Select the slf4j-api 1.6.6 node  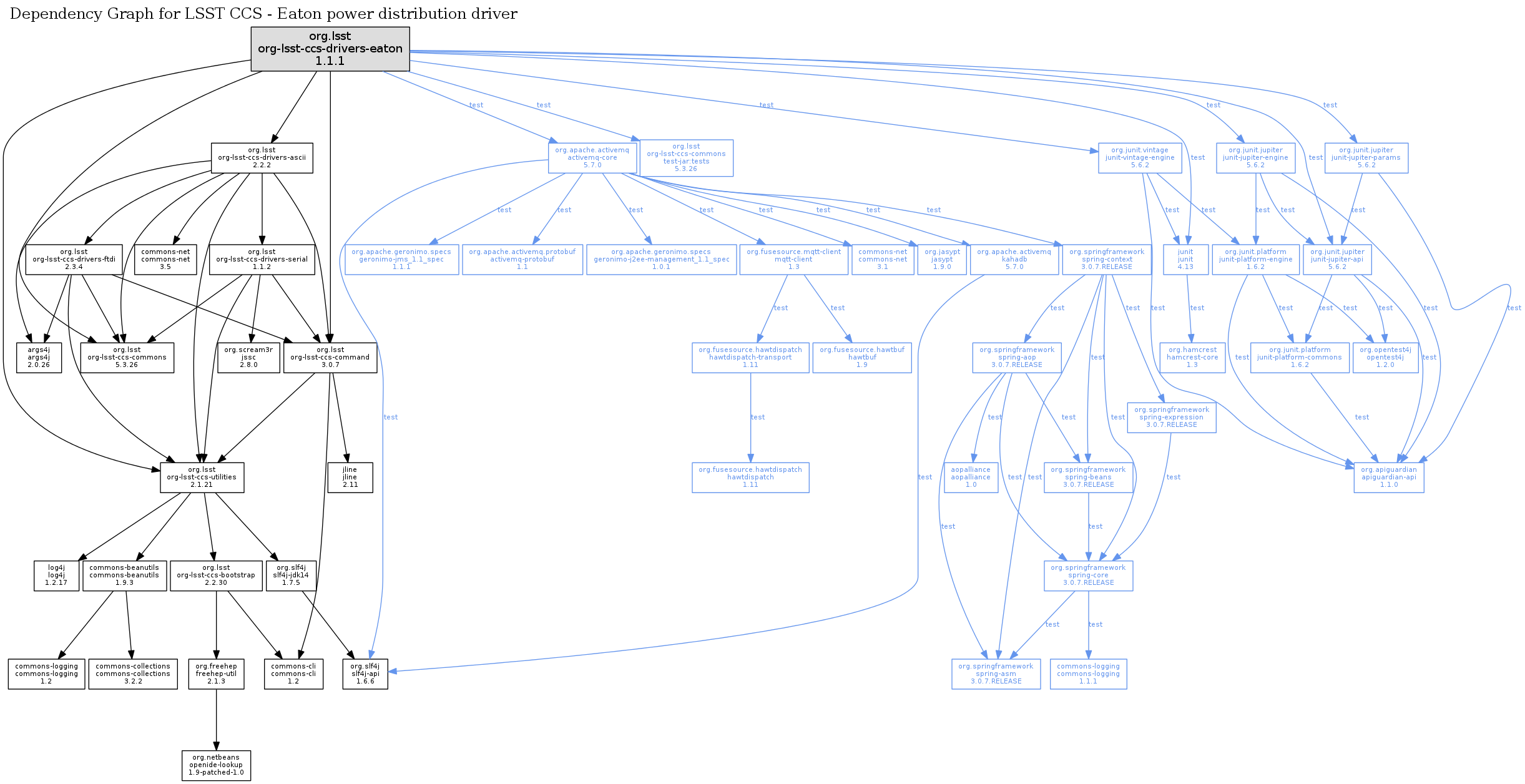tap(365, 674)
